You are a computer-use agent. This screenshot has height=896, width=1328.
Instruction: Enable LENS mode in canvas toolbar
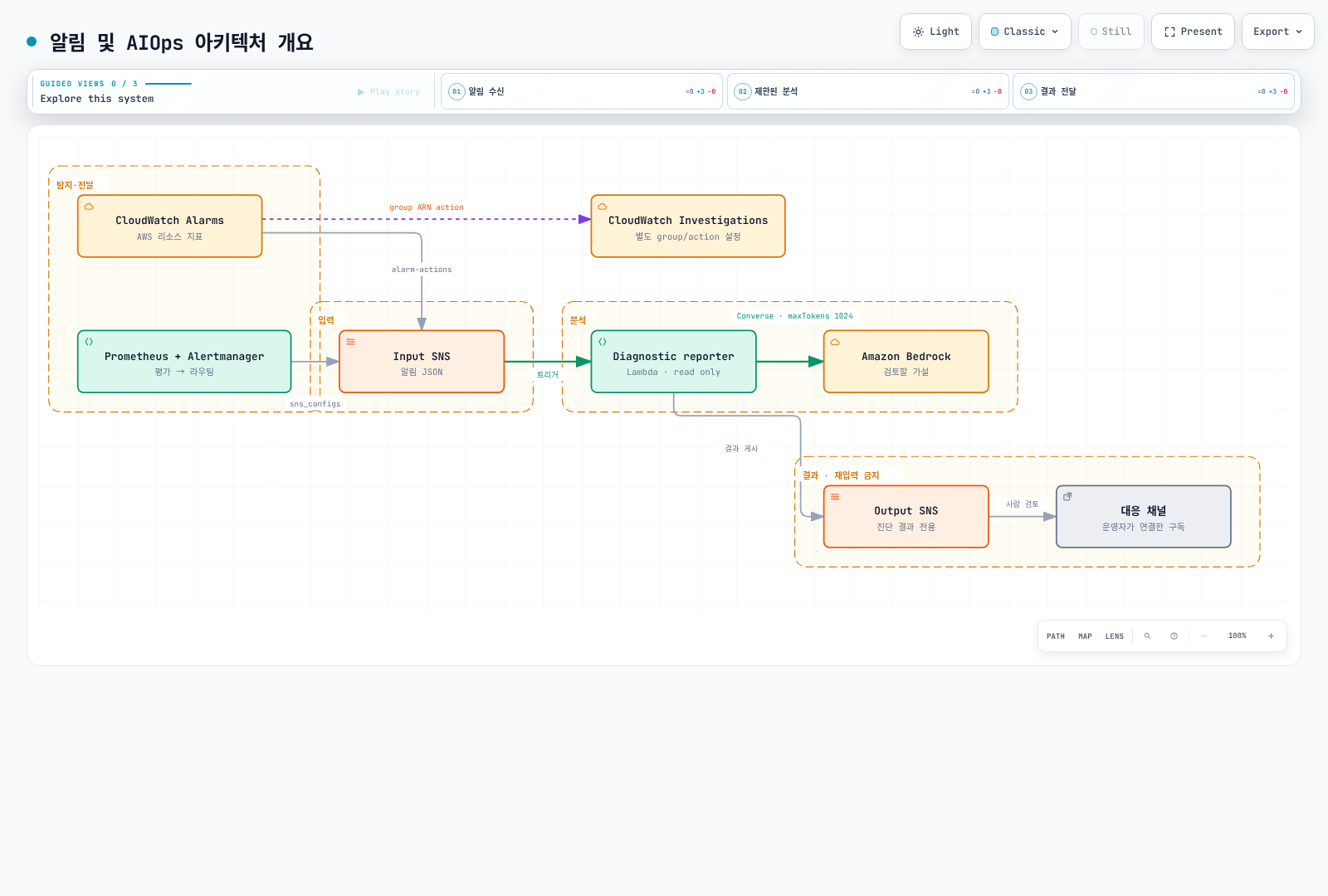1115,636
